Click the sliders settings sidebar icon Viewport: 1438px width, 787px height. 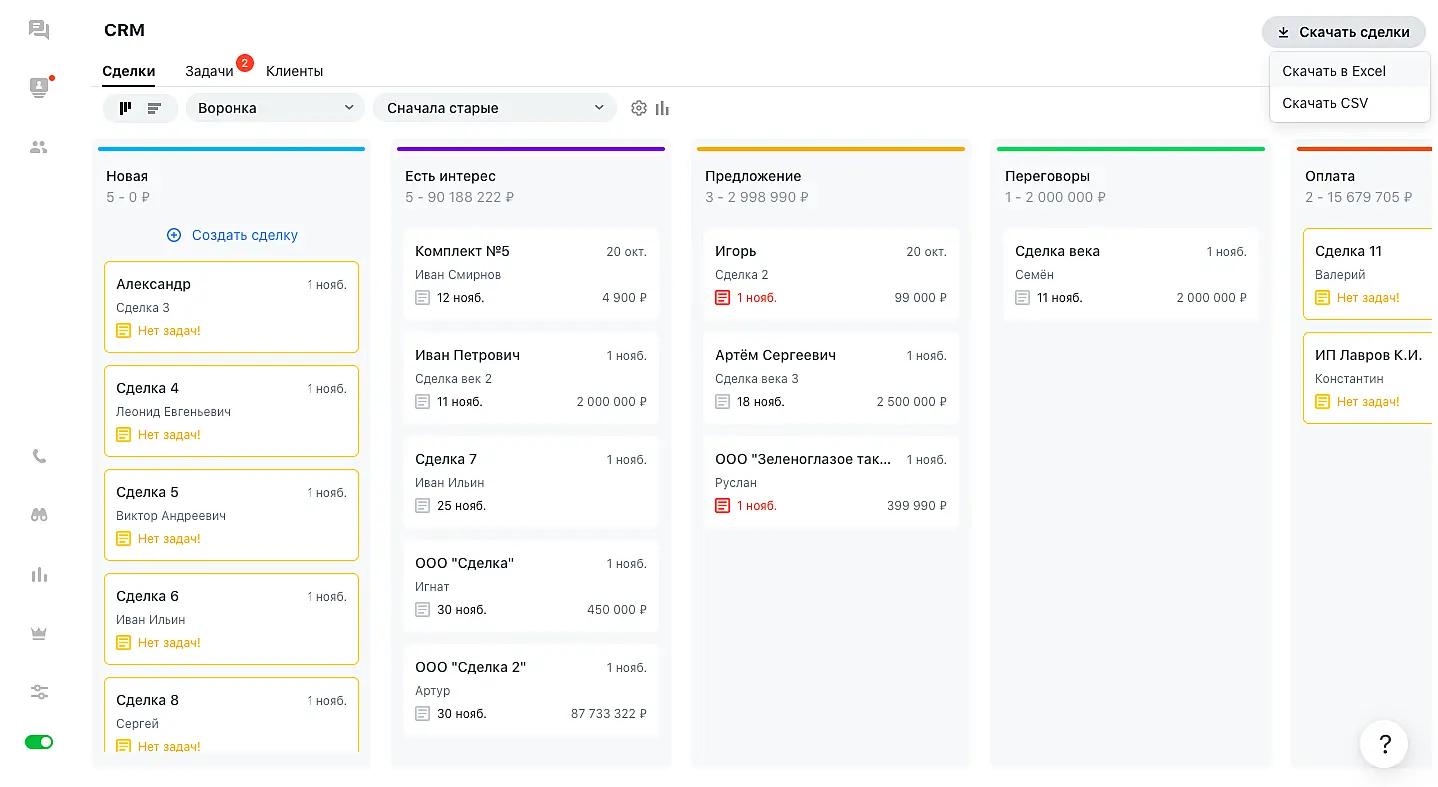(39, 692)
